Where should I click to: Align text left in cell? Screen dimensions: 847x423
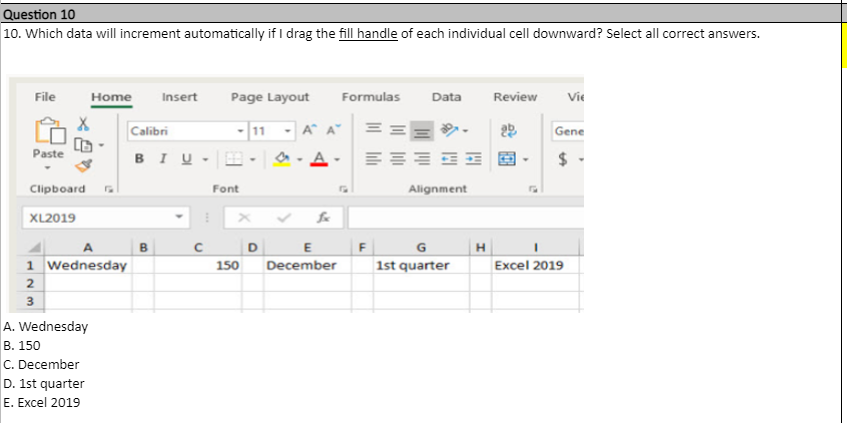click(x=372, y=159)
